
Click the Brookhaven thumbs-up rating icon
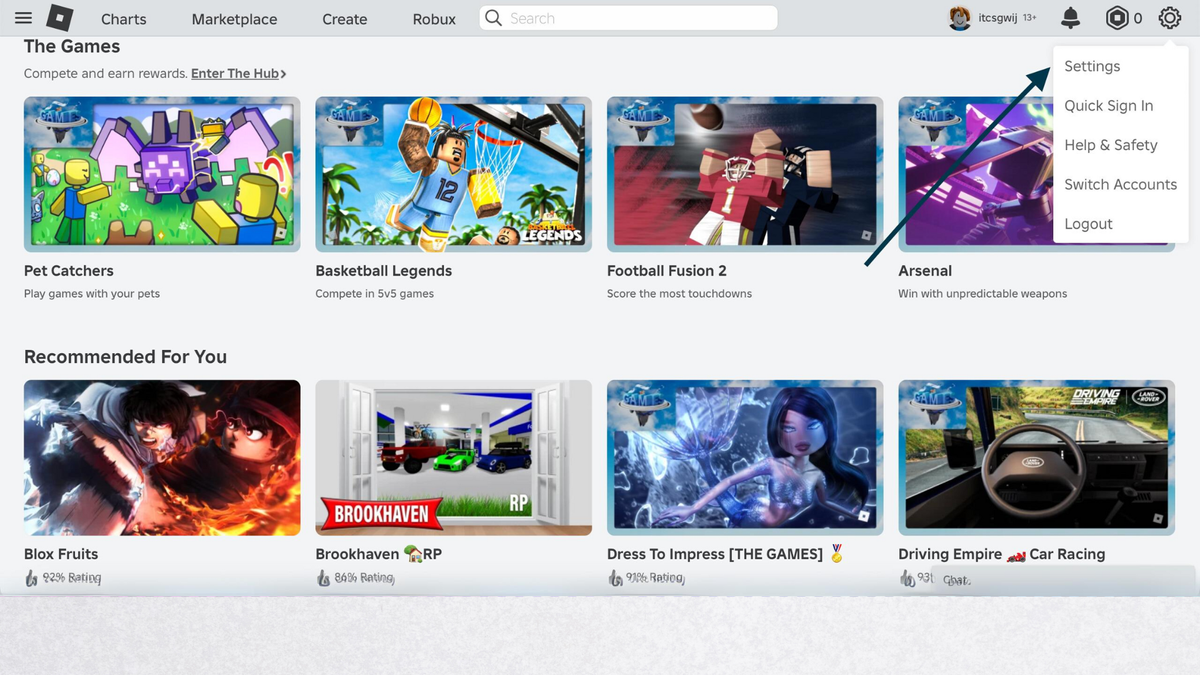click(x=323, y=578)
